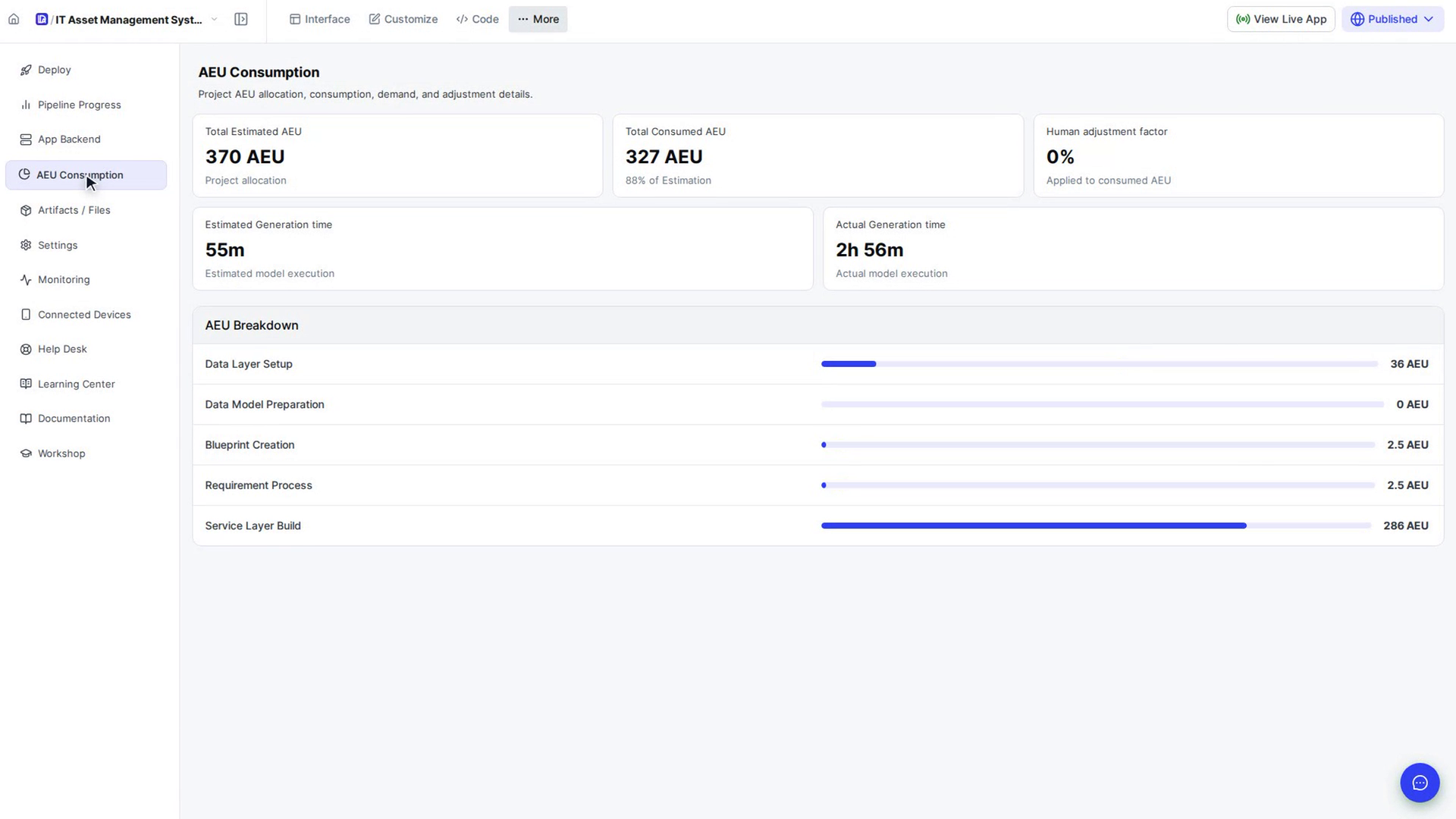Open the Published status dropdown
Viewport: 1456px width, 819px height.
(1392, 19)
